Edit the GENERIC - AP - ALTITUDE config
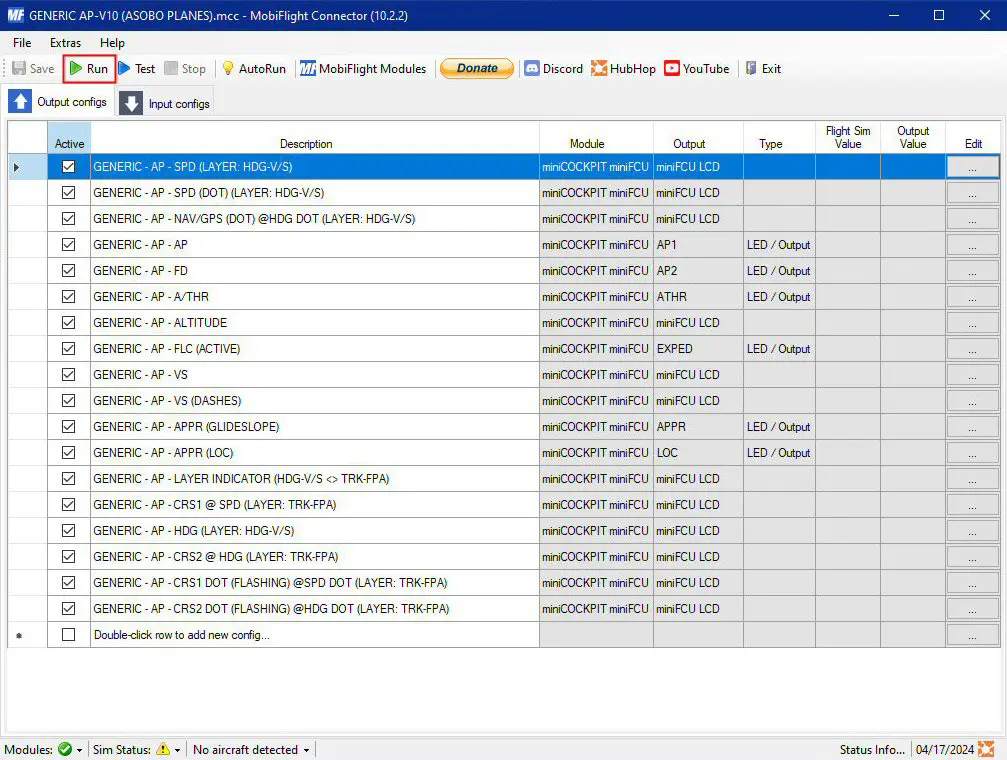 pos(972,323)
